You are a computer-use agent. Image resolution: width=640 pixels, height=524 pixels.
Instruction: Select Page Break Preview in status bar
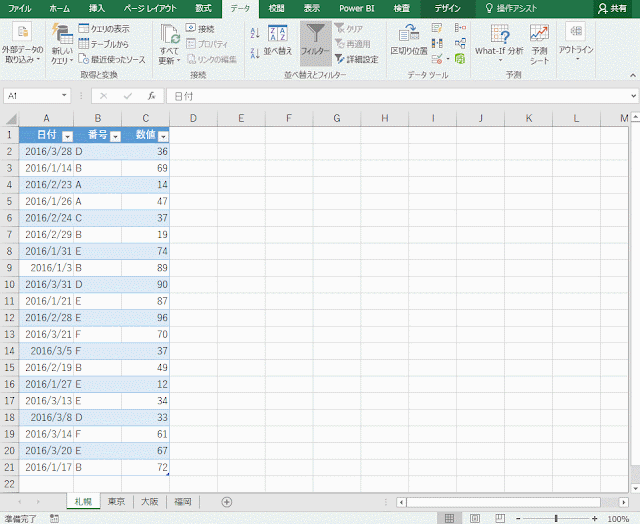(500, 519)
